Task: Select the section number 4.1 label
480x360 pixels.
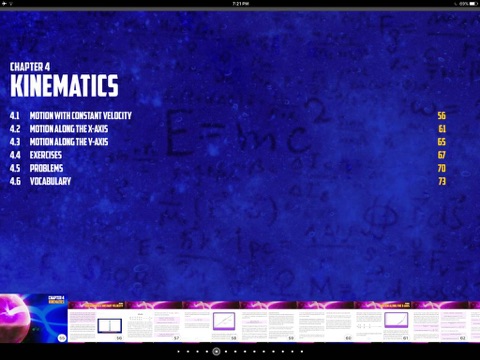Action: (15, 116)
